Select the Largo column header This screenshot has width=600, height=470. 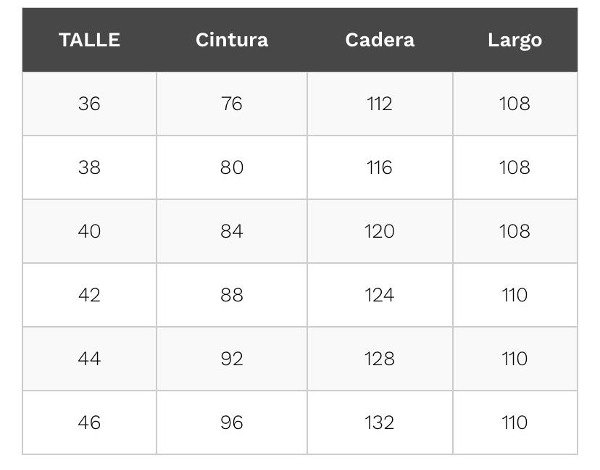(515, 40)
